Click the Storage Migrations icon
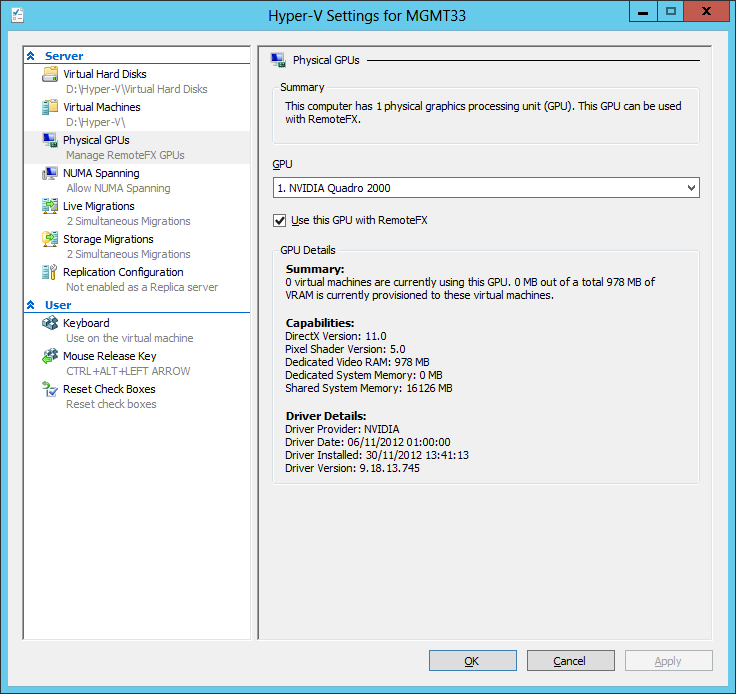The image size is (736, 694). click(x=50, y=239)
